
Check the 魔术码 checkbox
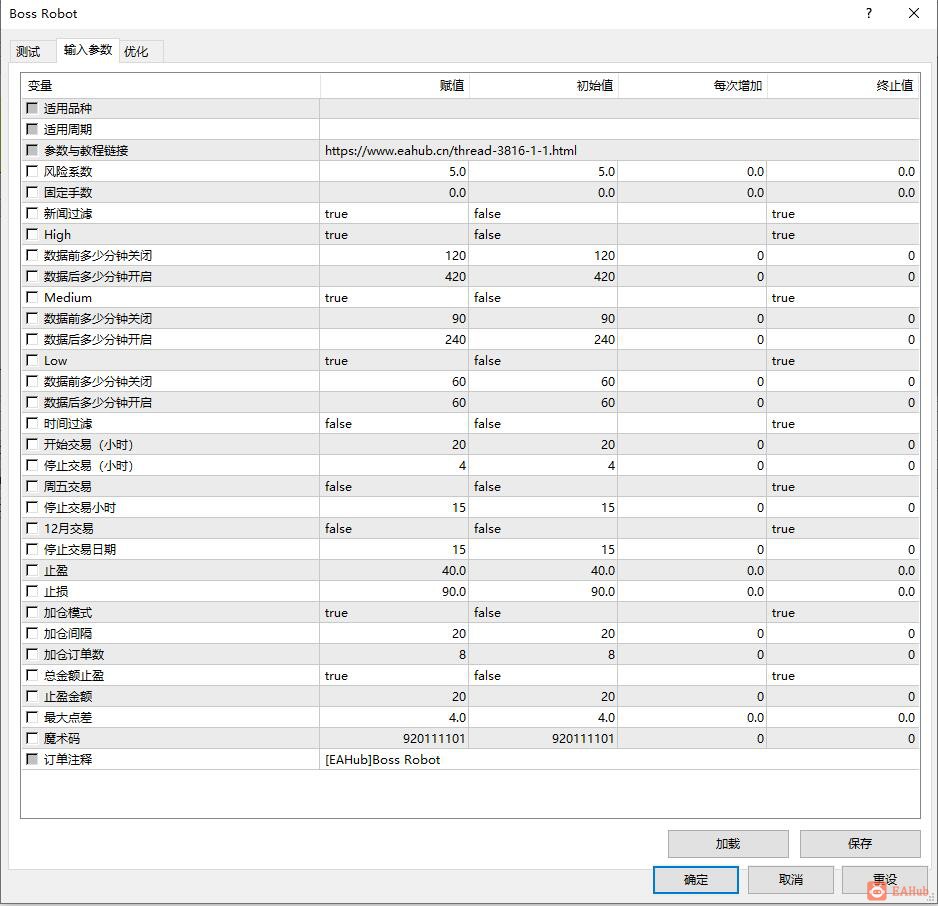tap(32, 738)
